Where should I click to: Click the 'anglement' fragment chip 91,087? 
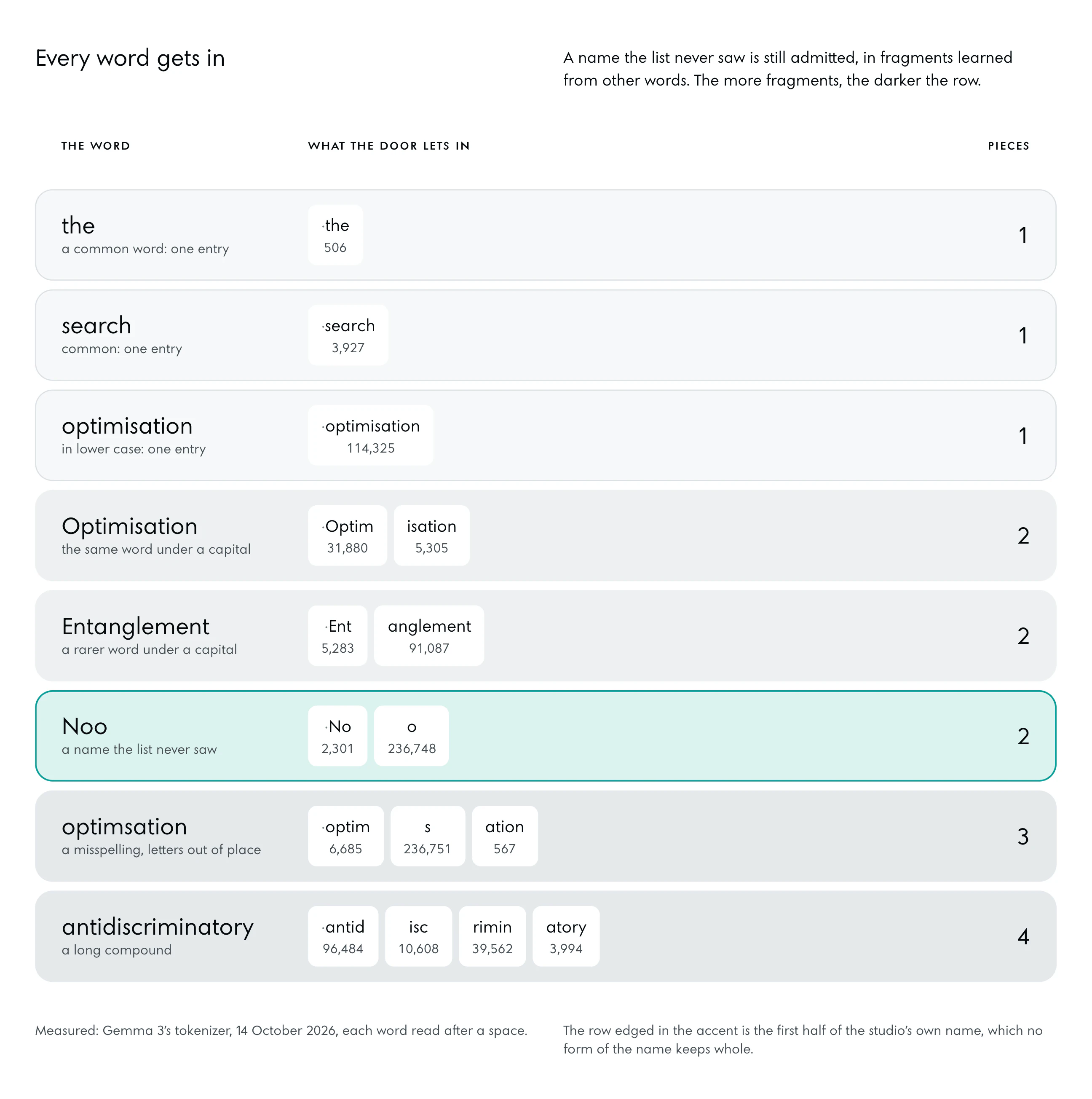(x=429, y=635)
